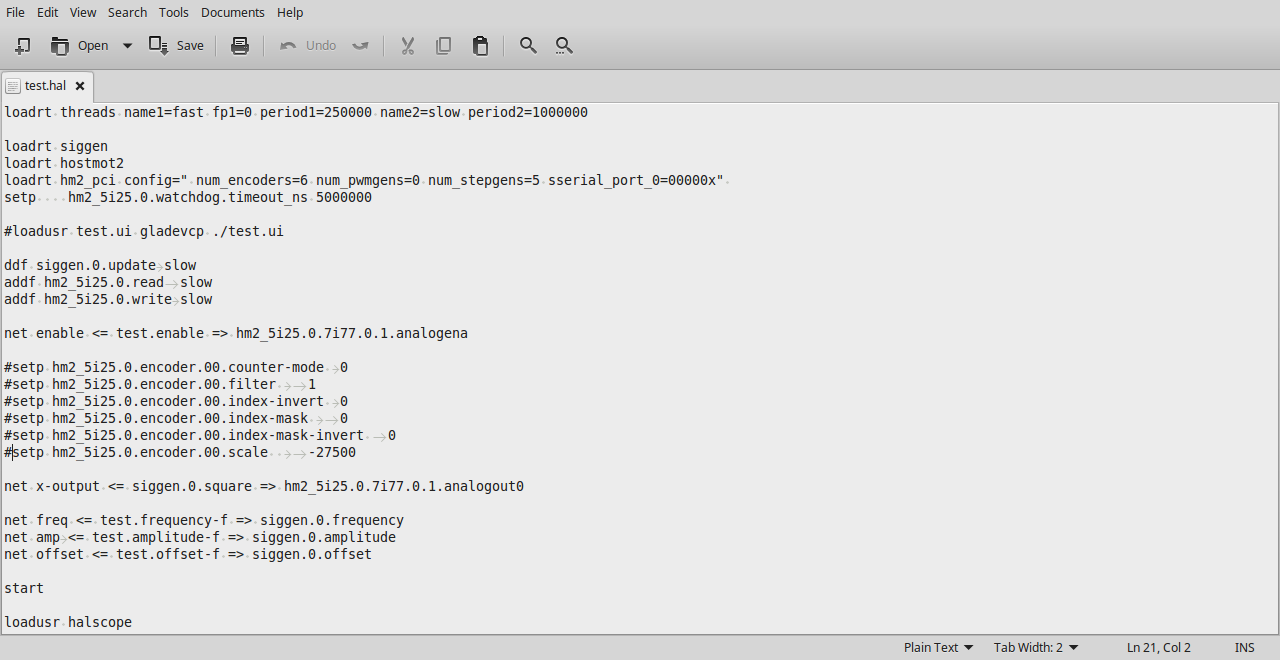Click the Ln 21, Col 2 indicator
The image size is (1280, 660).
pyautogui.click(x=1159, y=647)
